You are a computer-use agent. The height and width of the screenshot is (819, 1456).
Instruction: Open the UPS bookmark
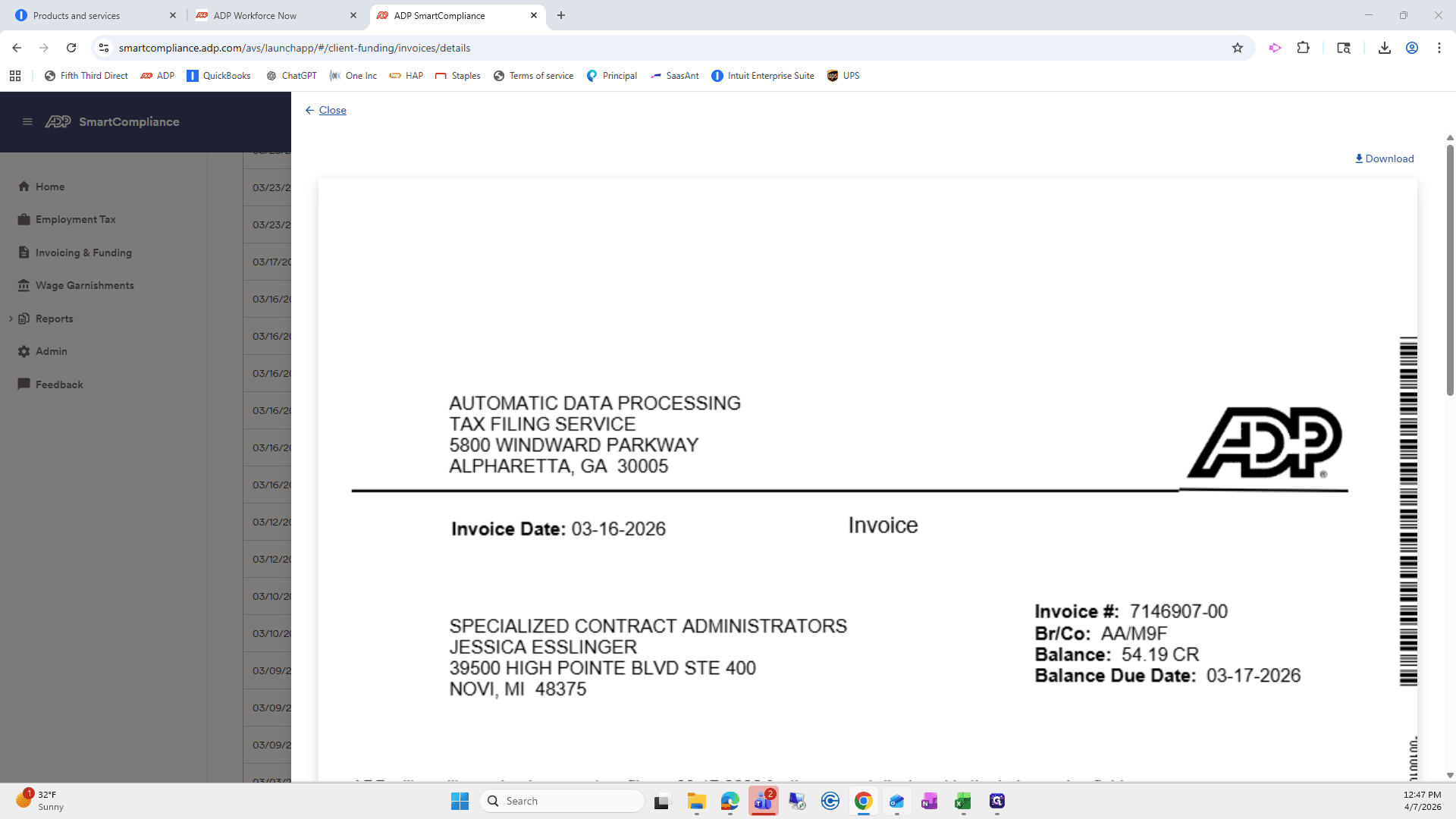coord(843,76)
